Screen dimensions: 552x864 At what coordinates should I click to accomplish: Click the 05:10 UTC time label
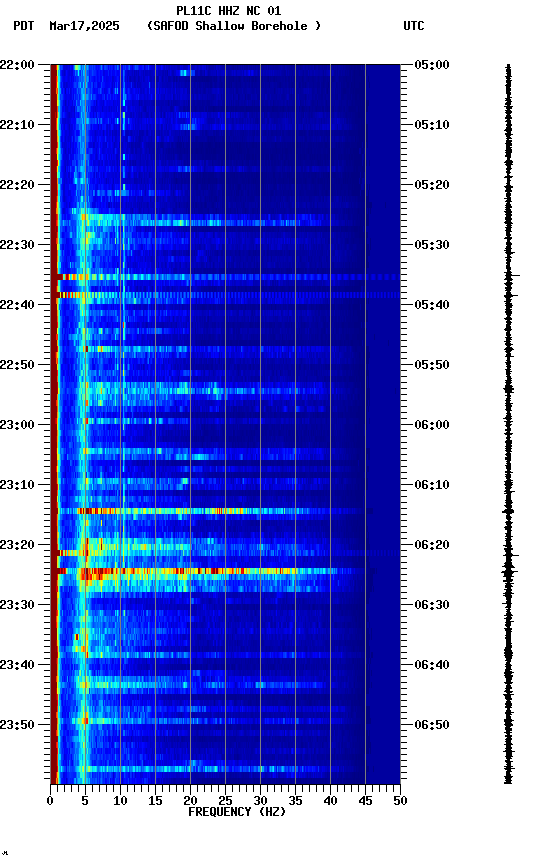(x=432, y=125)
